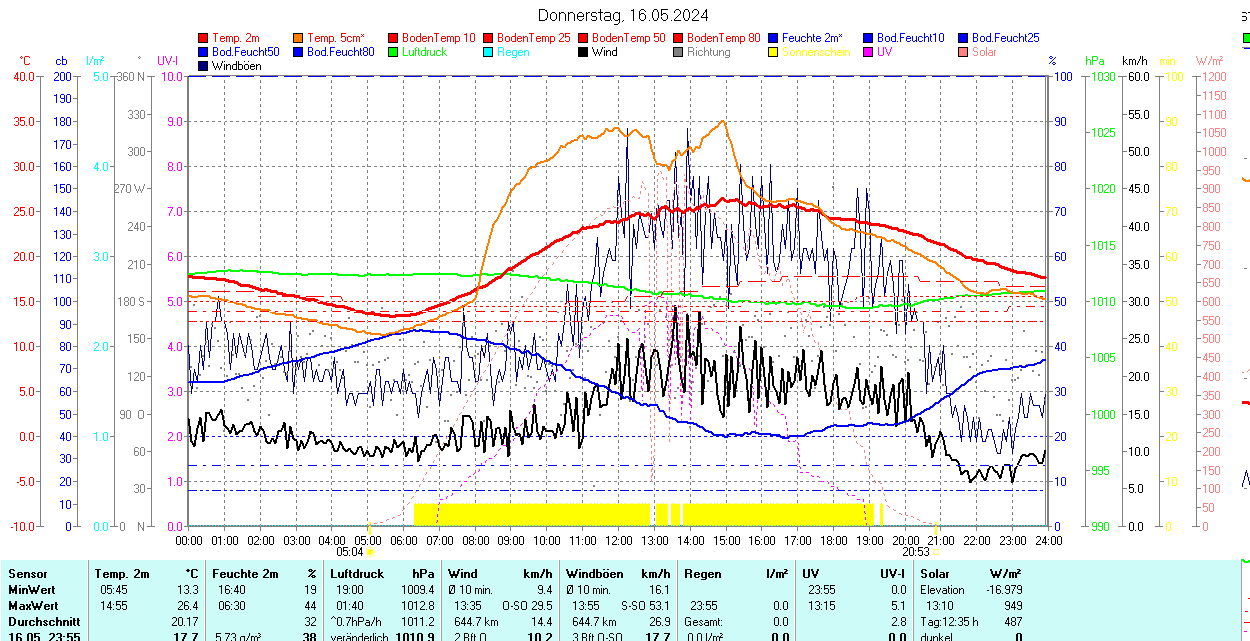The image size is (1250, 641).
Task: Click the chart title Donnerstag, 16.05.2024
Action: [x=623, y=15]
